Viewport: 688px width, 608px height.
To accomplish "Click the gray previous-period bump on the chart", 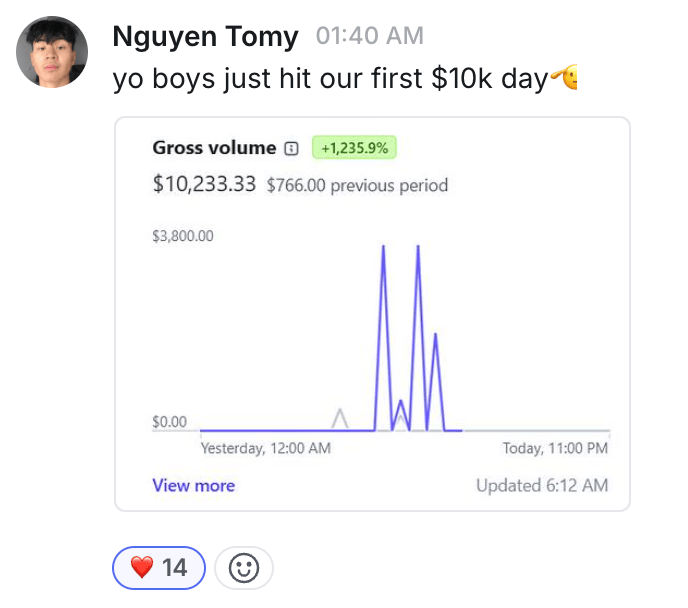I will tap(340, 417).
